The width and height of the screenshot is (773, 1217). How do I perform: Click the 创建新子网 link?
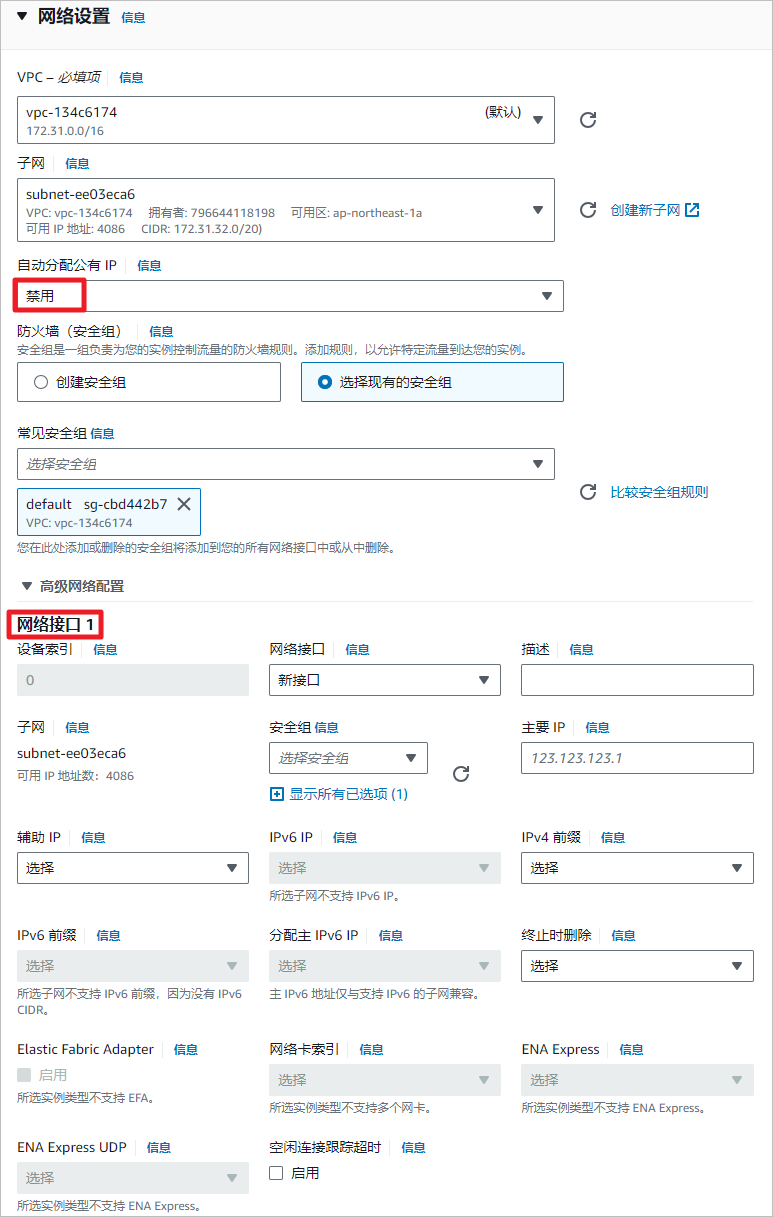point(655,210)
